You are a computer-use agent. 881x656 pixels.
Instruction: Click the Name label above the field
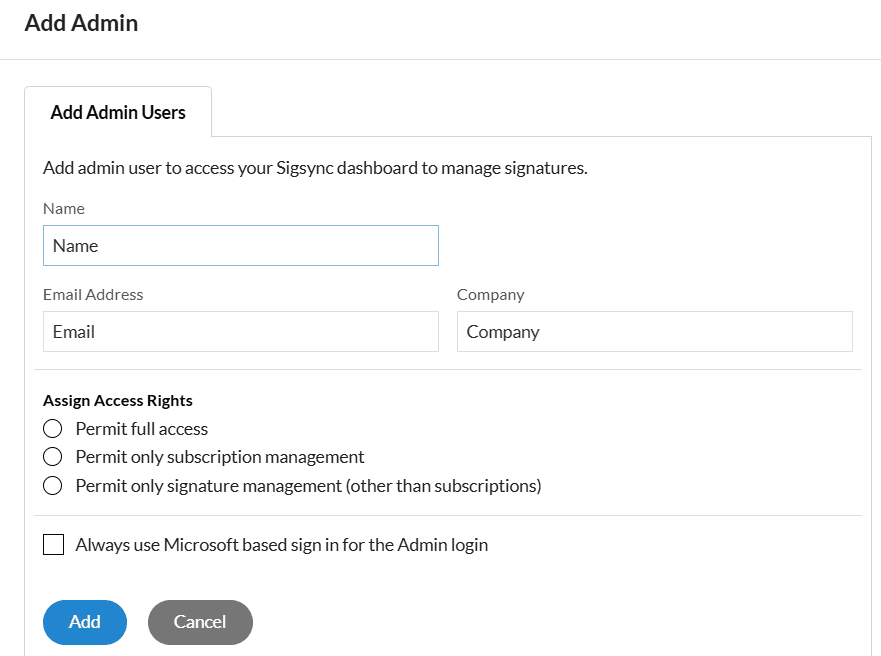pos(64,209)
